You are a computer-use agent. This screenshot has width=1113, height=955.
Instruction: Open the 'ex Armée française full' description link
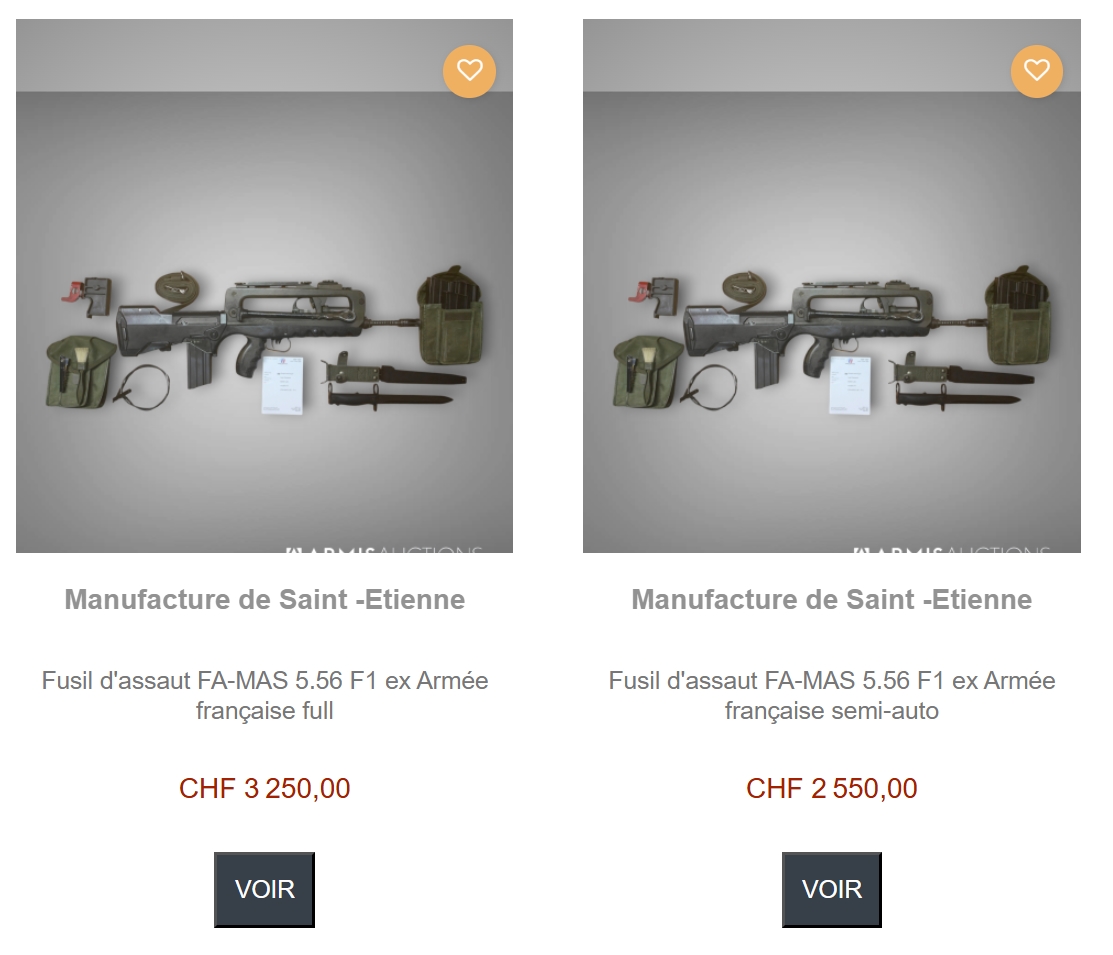click(x=264, y=696)
